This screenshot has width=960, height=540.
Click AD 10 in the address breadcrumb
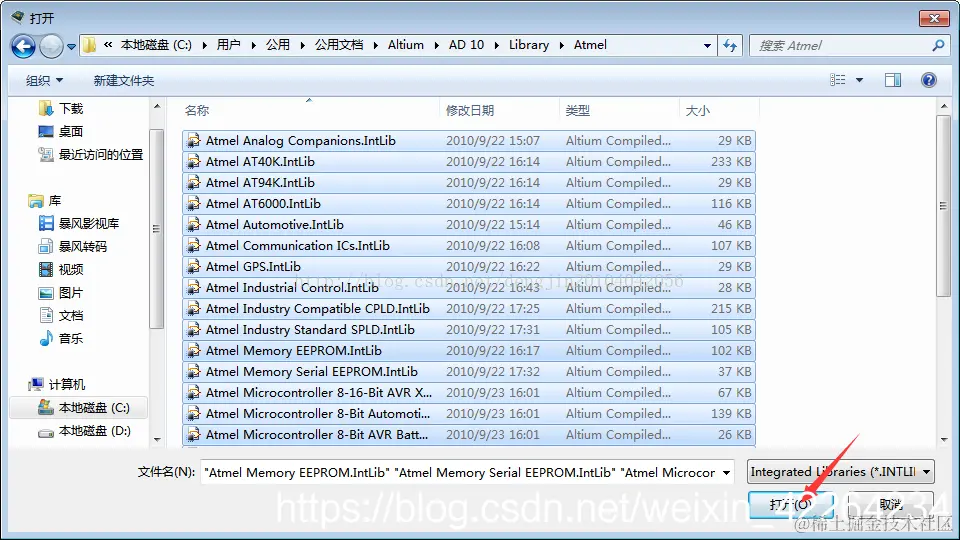(467, 45)
